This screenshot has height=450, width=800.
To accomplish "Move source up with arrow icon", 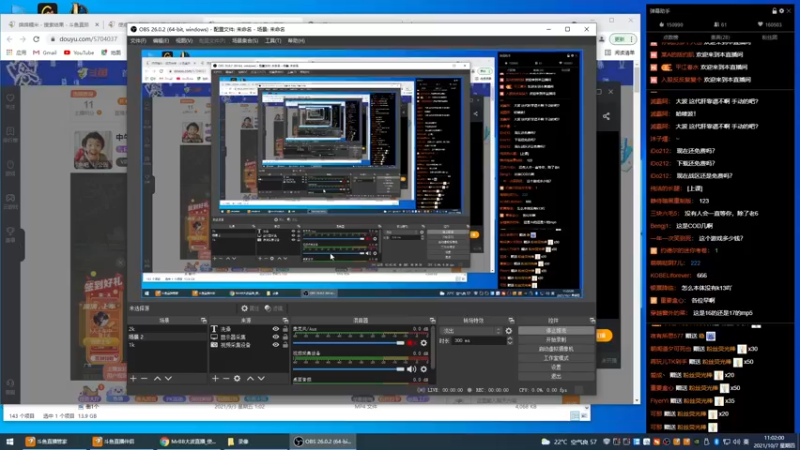I will pyautogui.click(x=250, y=379).
